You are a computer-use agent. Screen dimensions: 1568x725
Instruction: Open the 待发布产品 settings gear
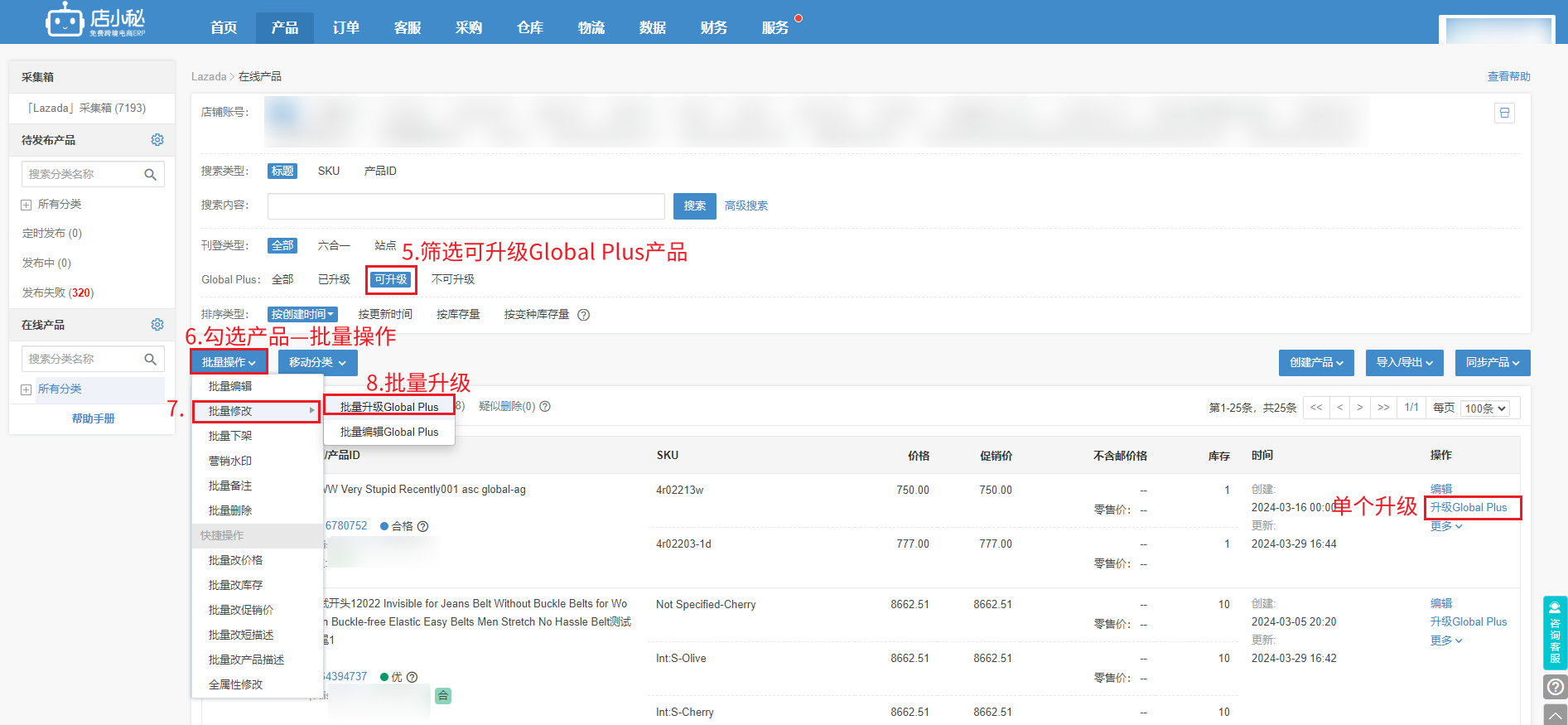click(157, 140)
